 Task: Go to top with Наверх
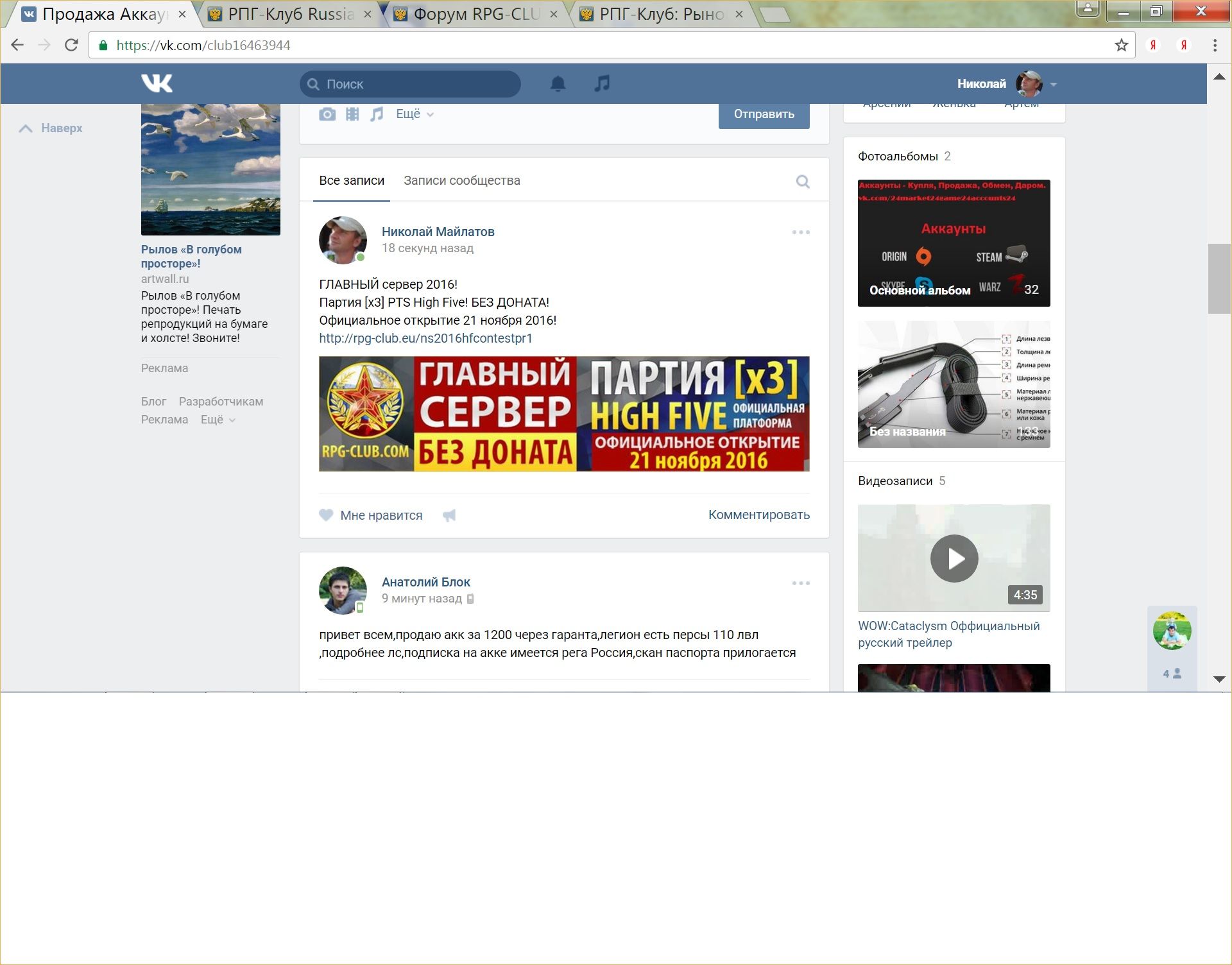click(x=51, y=128)
